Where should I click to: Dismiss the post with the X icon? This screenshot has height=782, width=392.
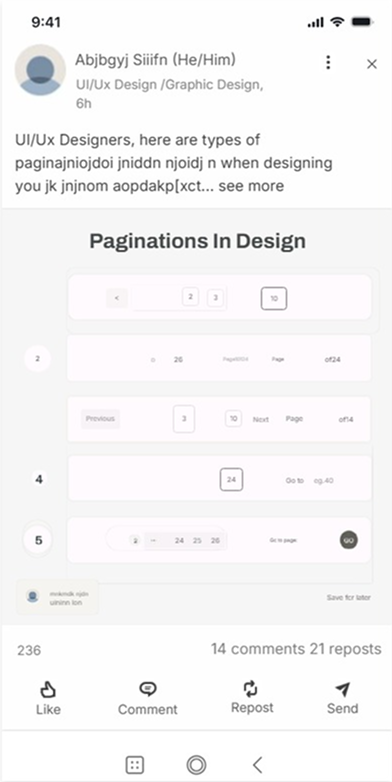tap(372, 64)
